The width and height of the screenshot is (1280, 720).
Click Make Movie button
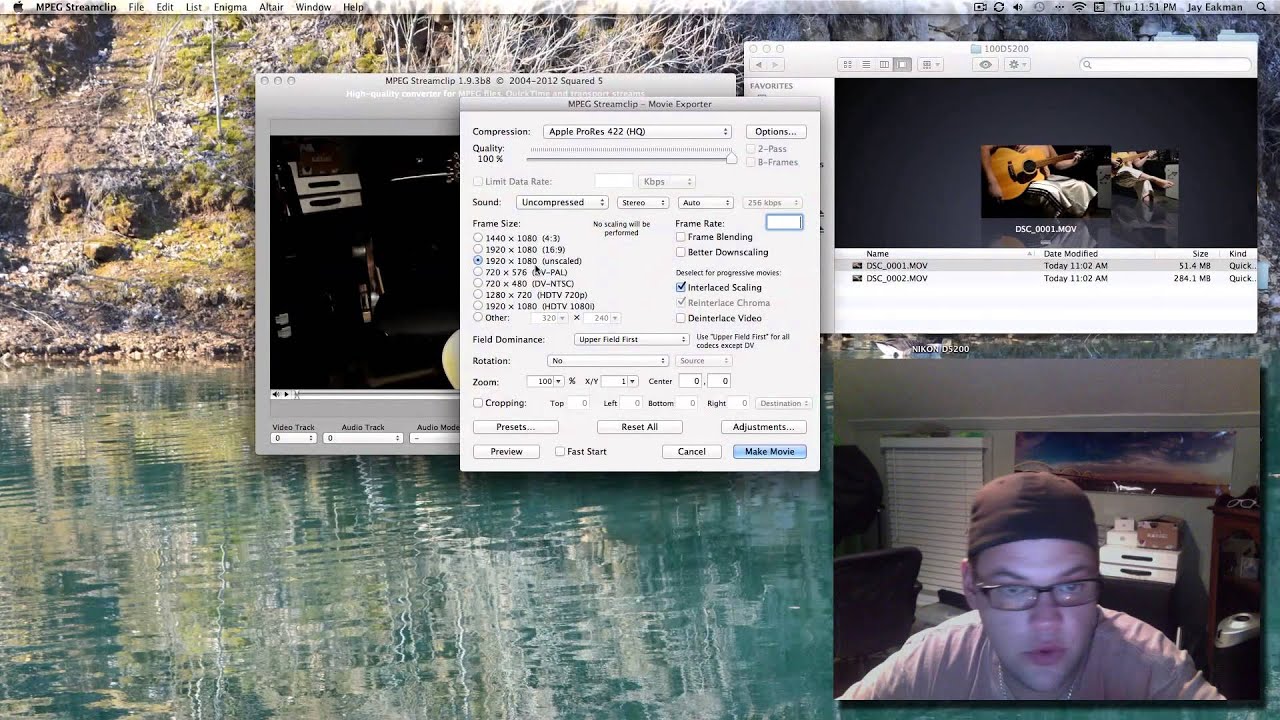(769, 451)
